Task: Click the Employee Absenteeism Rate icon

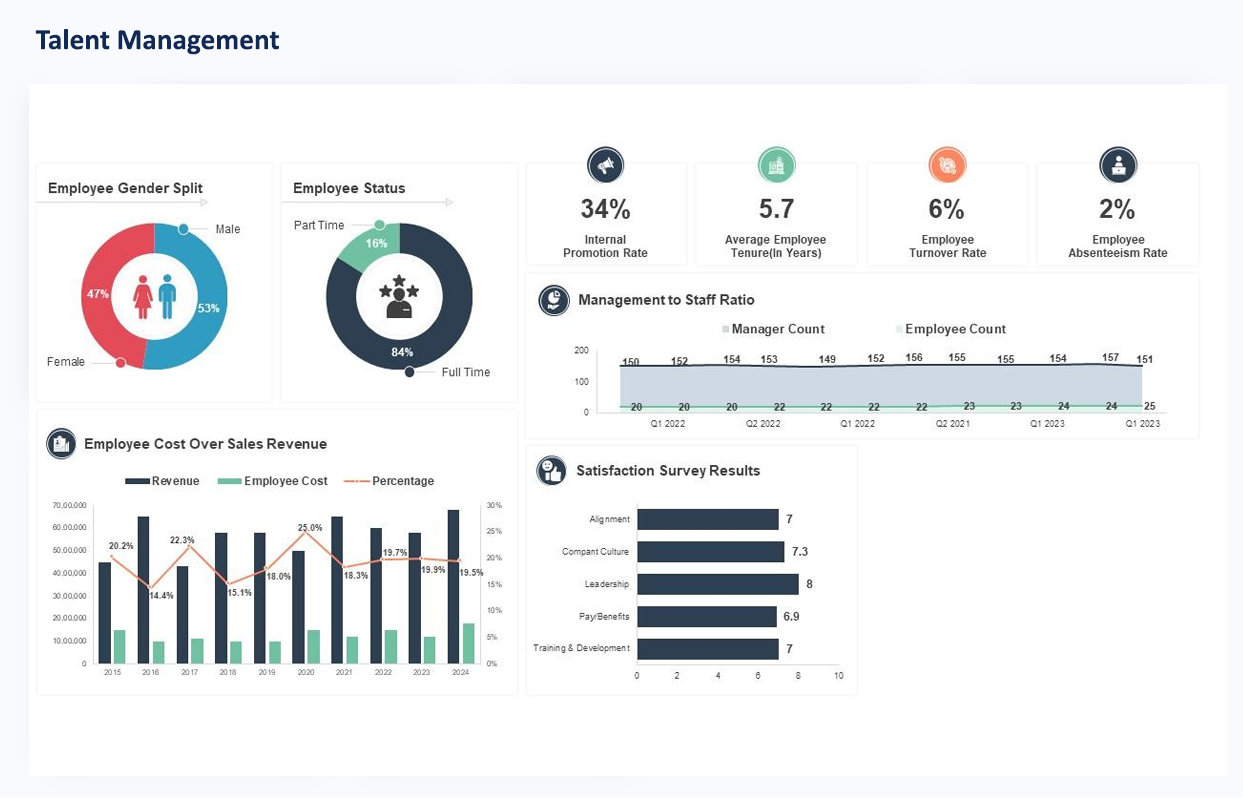Action: click(1117, 165)
